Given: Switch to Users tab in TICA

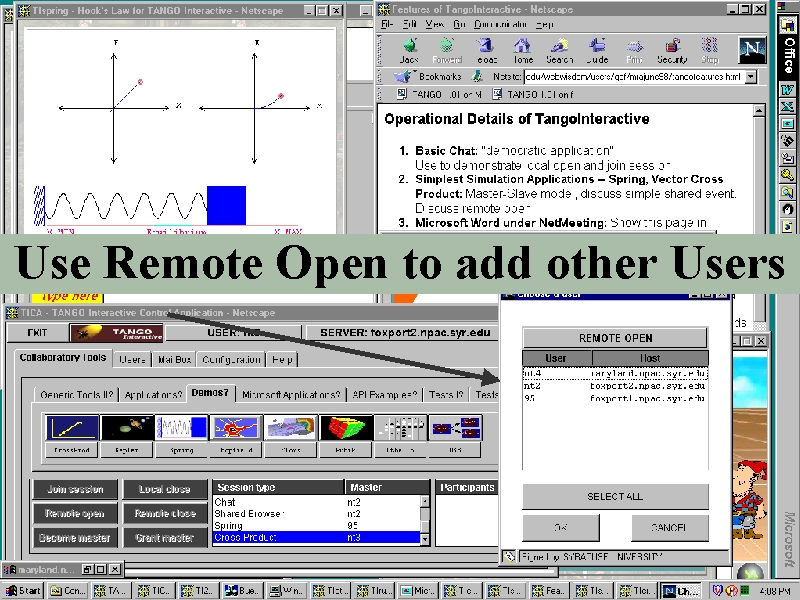Looking at the screenshot, I should click(x=132, y=359).
